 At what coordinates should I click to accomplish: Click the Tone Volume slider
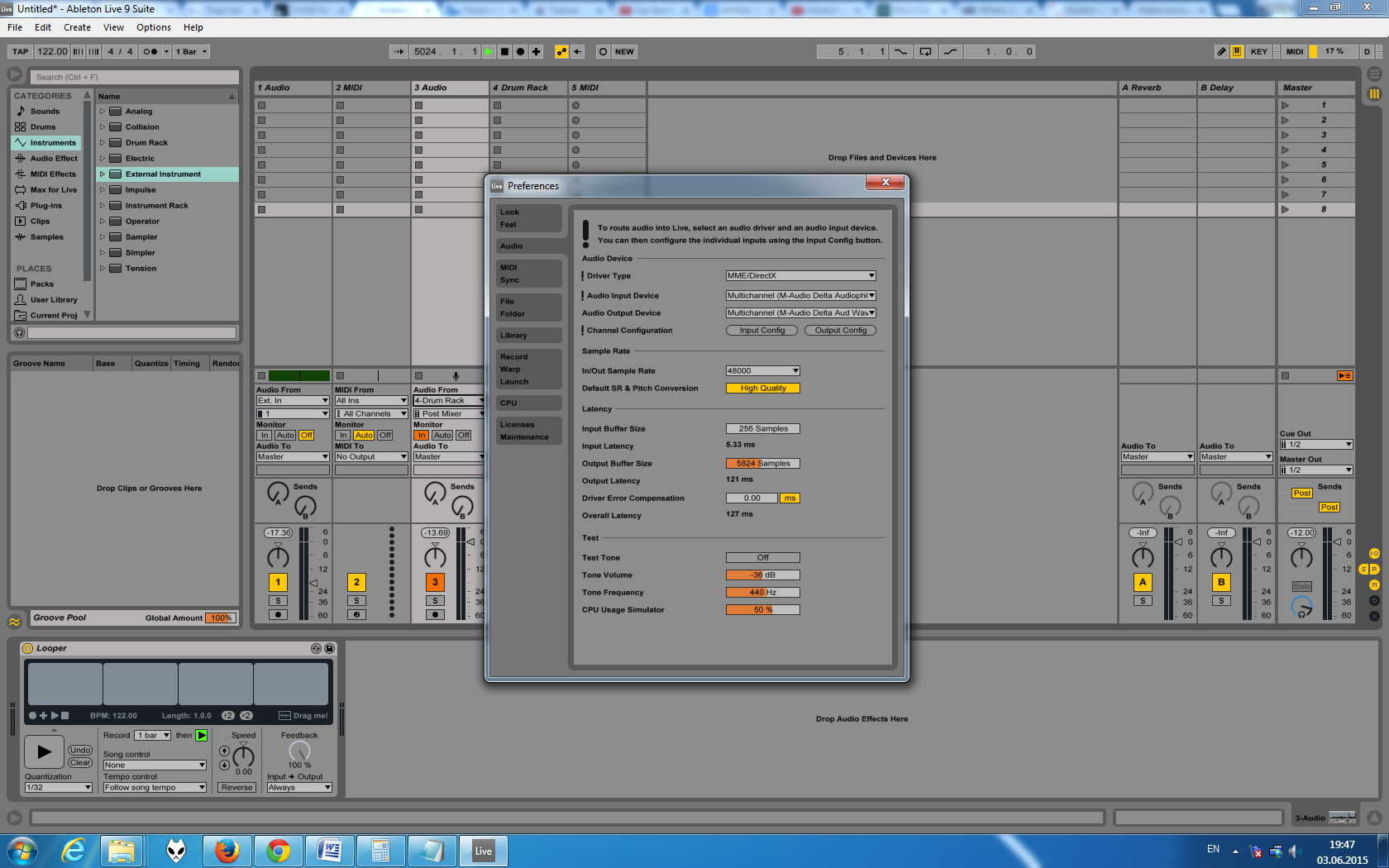[x=763, y=575]
